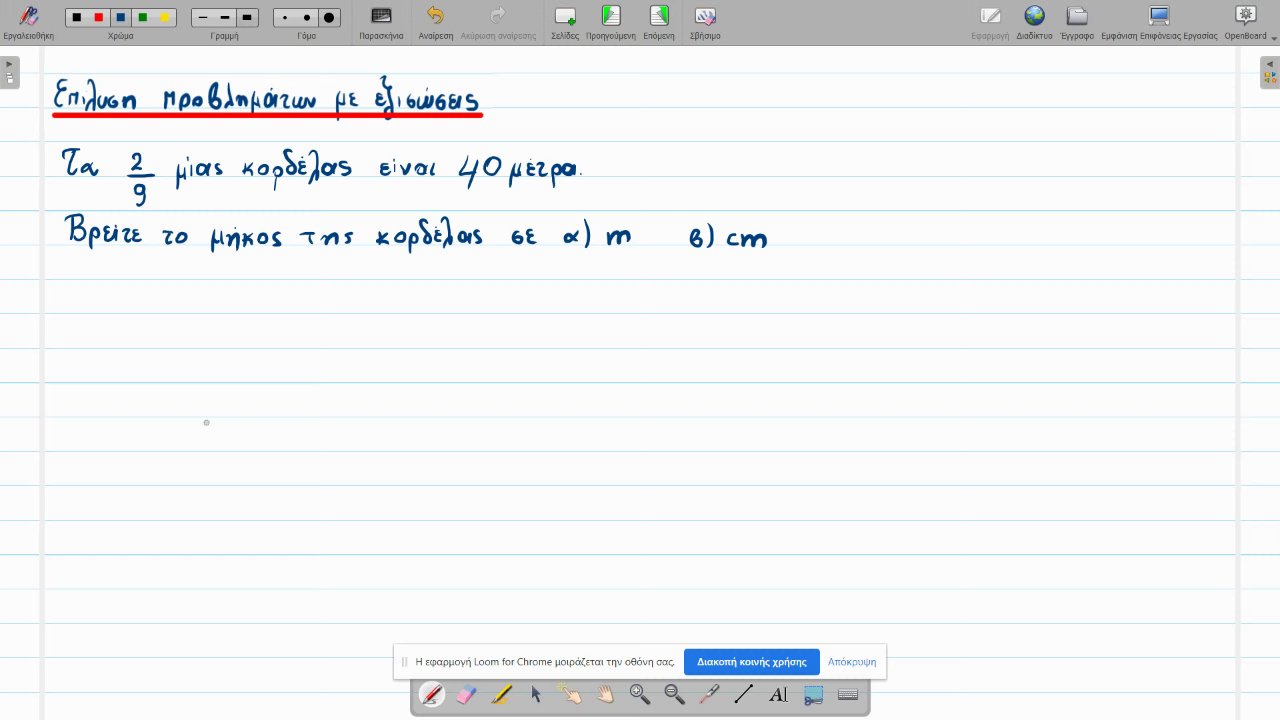Select the straight line drawing tool
This screenshot has height=720, width=1280.
coord(744,694)
